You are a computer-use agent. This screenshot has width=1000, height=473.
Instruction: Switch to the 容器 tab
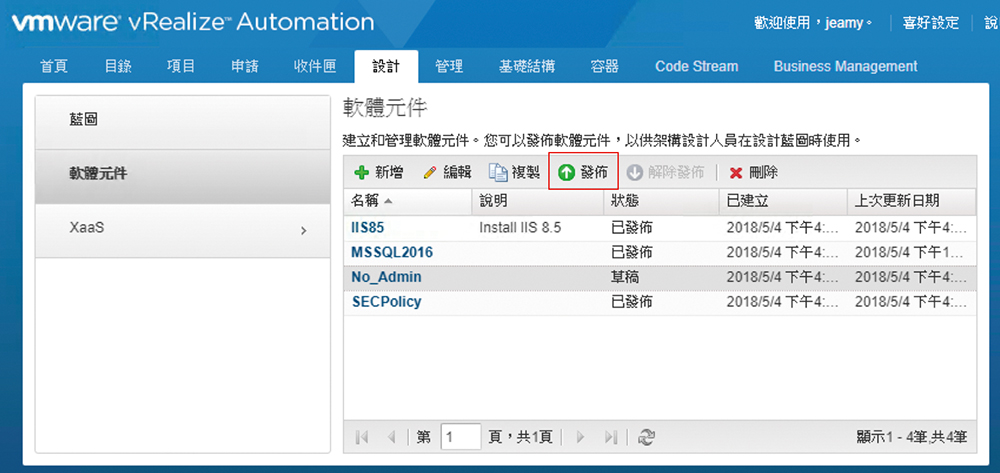point(605,66)
